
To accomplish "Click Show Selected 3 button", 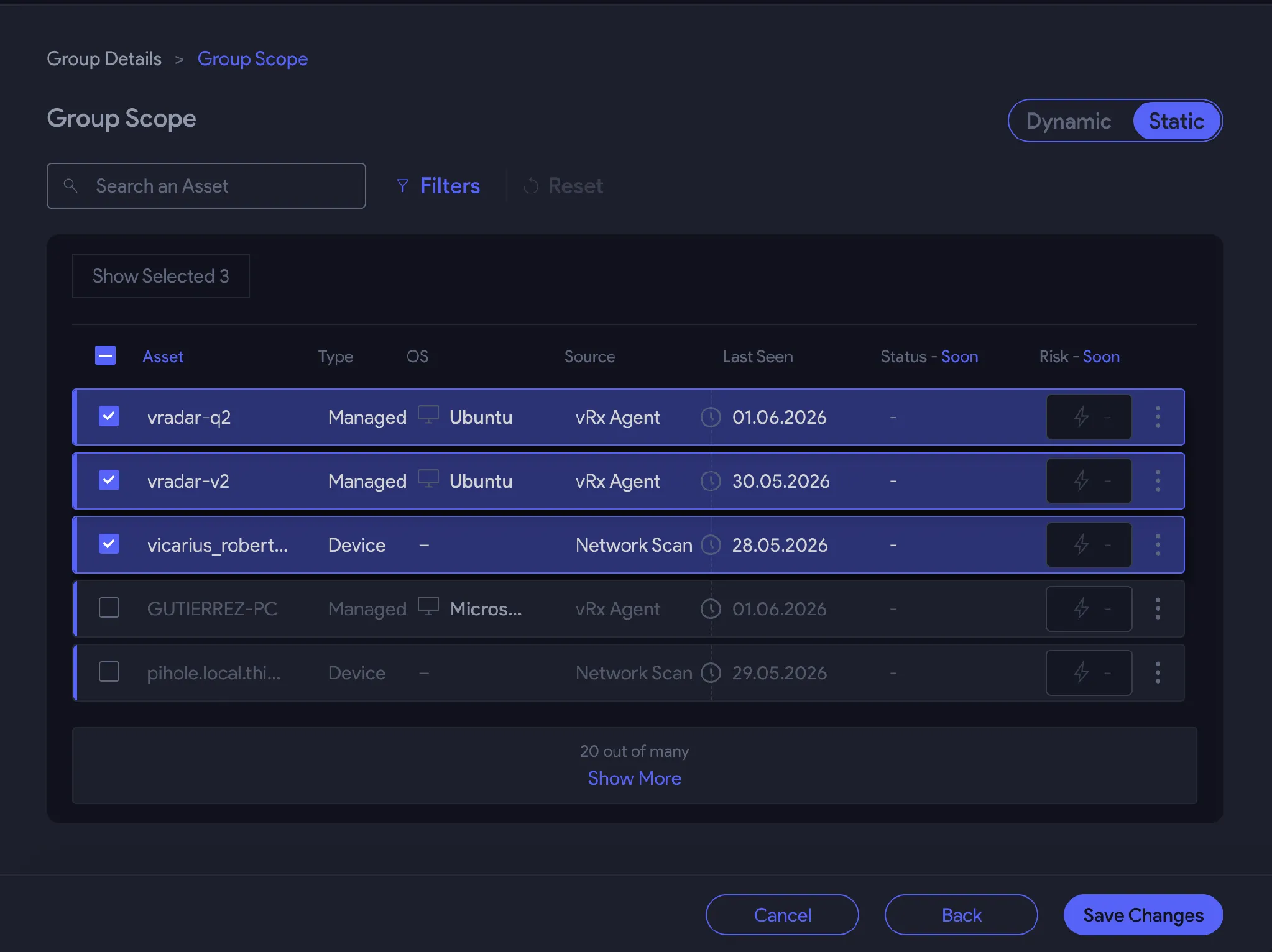I will click(160, 276).
